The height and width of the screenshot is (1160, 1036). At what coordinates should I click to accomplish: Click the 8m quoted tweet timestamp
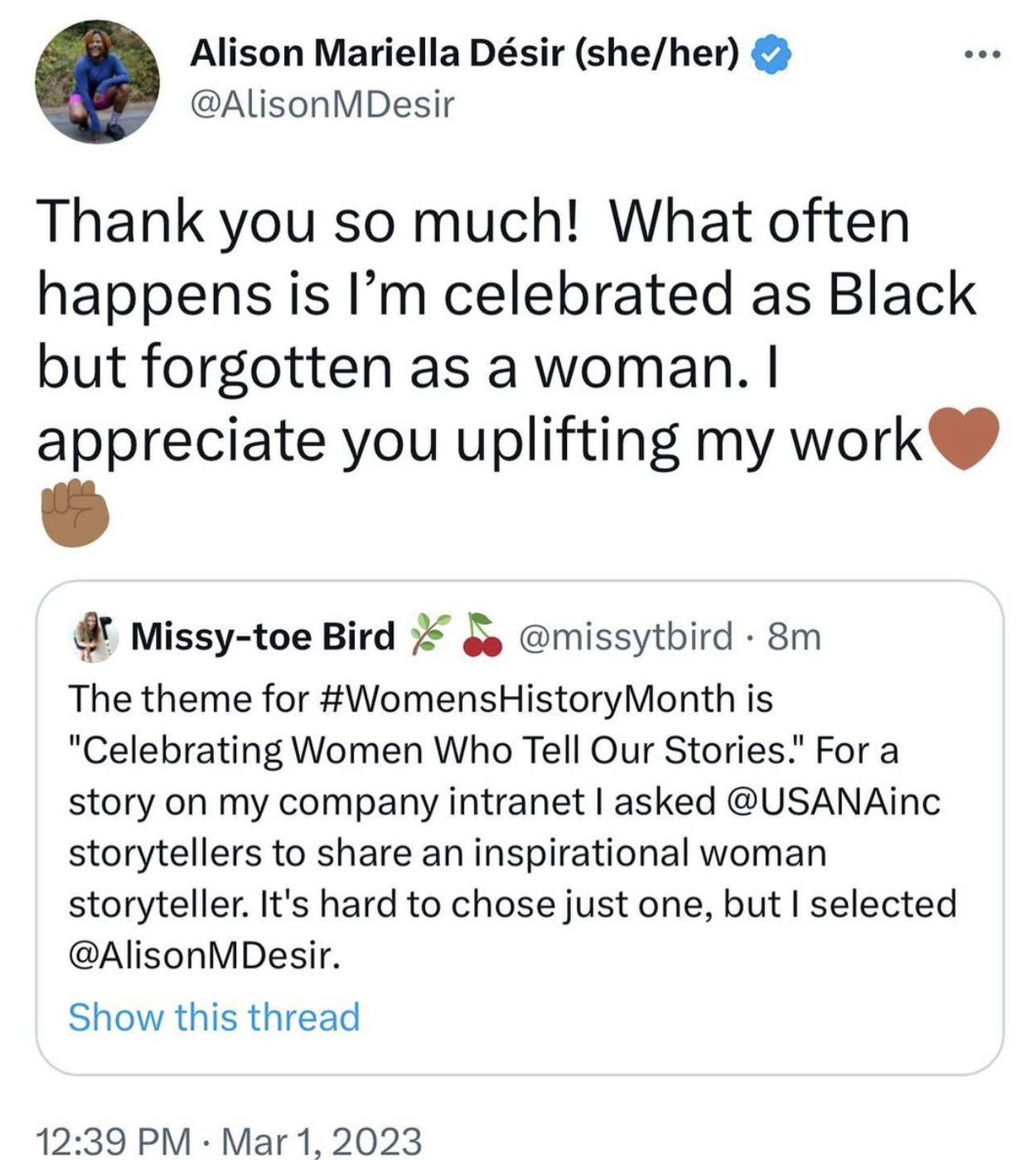coord(794,636)
